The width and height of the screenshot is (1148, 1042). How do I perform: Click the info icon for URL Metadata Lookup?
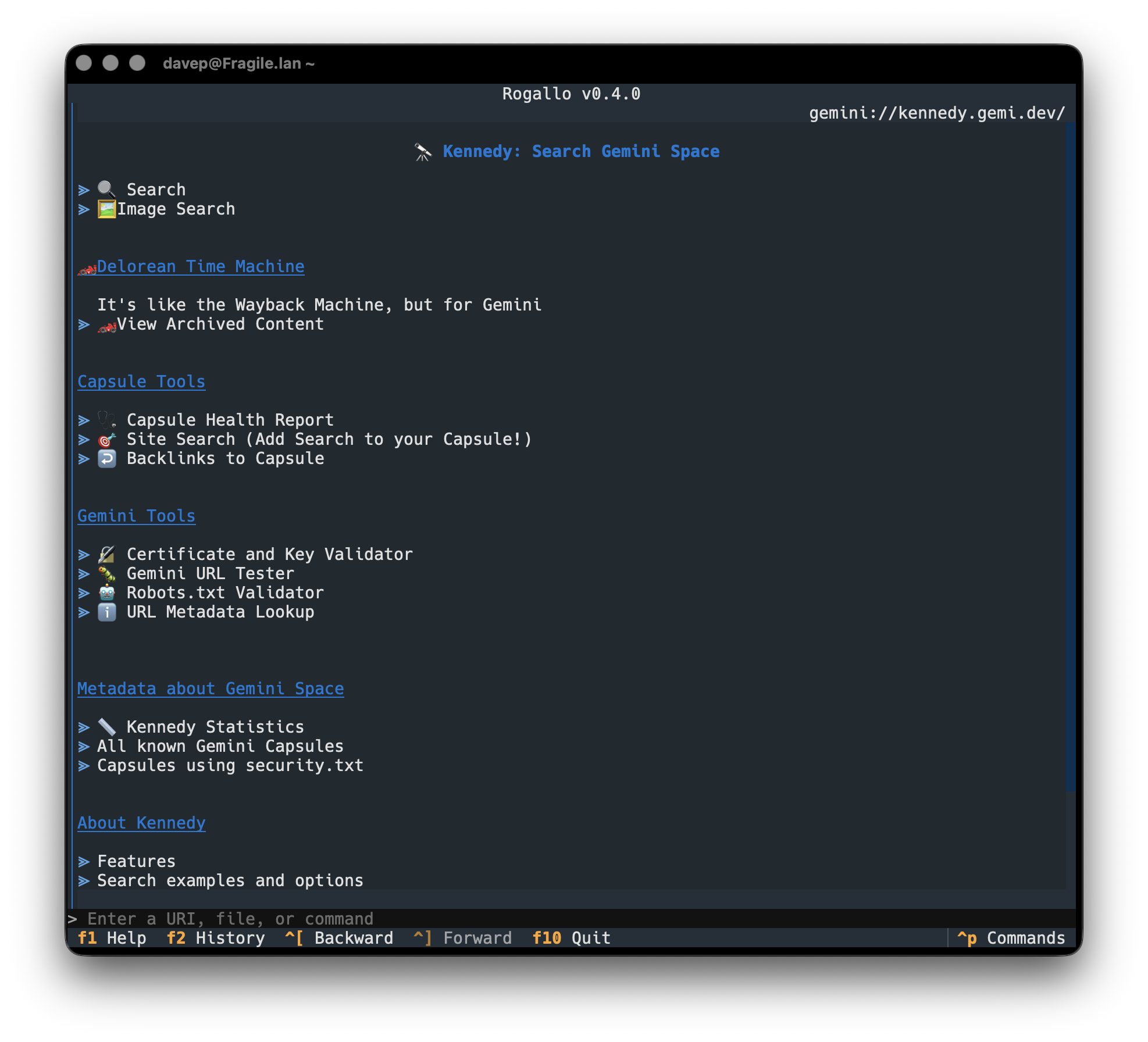point(106,612)
